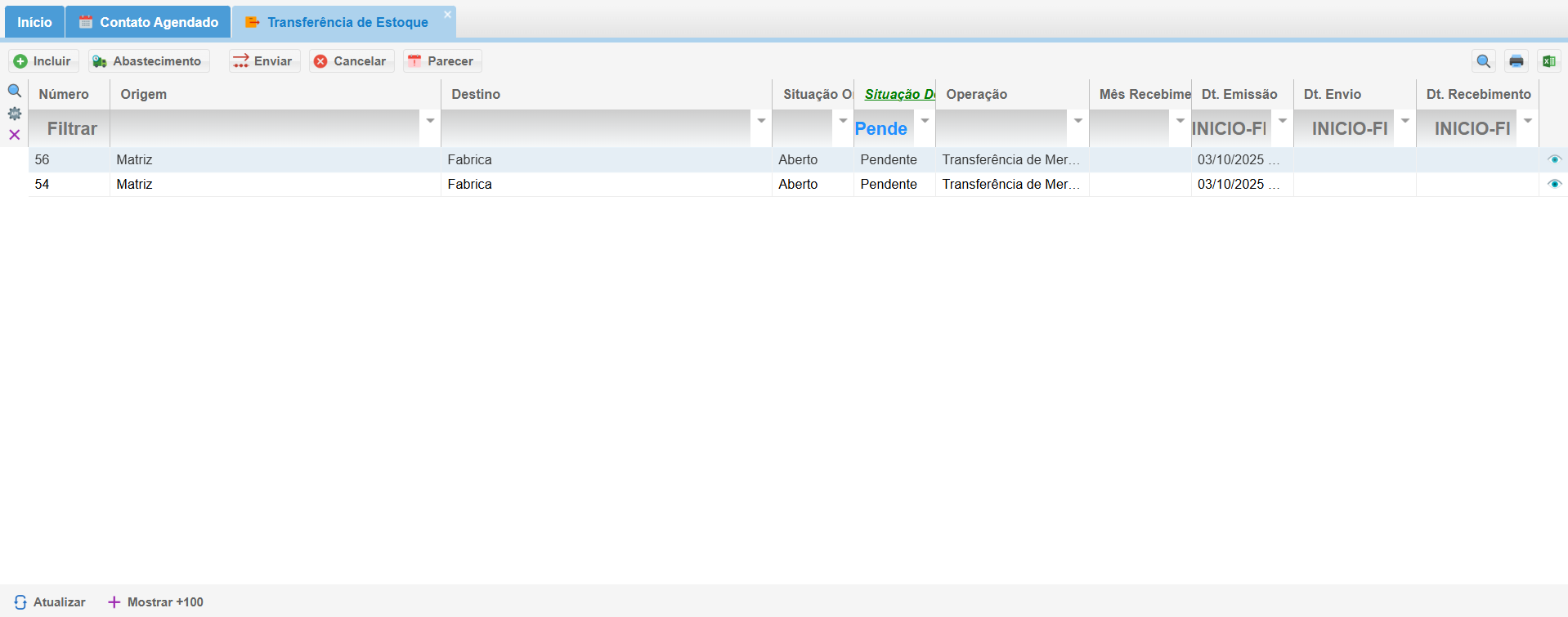Open Abastecimento from the toolbar
This screenshot has width=1568, height=617.
click(x=148, y=61)
